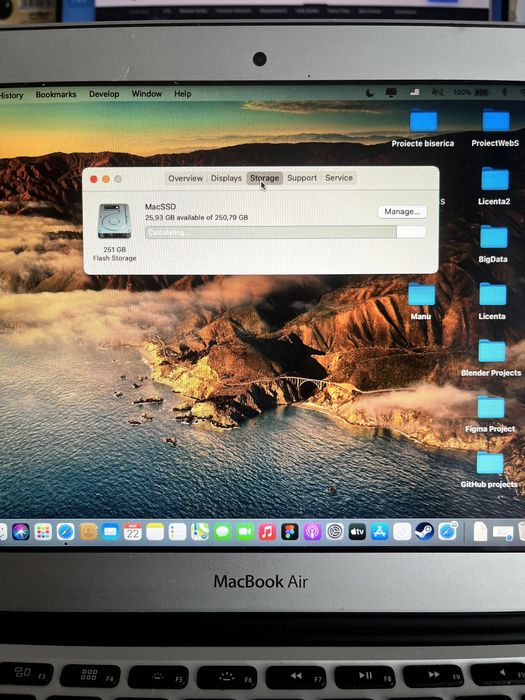Select the Licenta2 folder on desktop
Screen dimensions: 525x700
point(494,186)
